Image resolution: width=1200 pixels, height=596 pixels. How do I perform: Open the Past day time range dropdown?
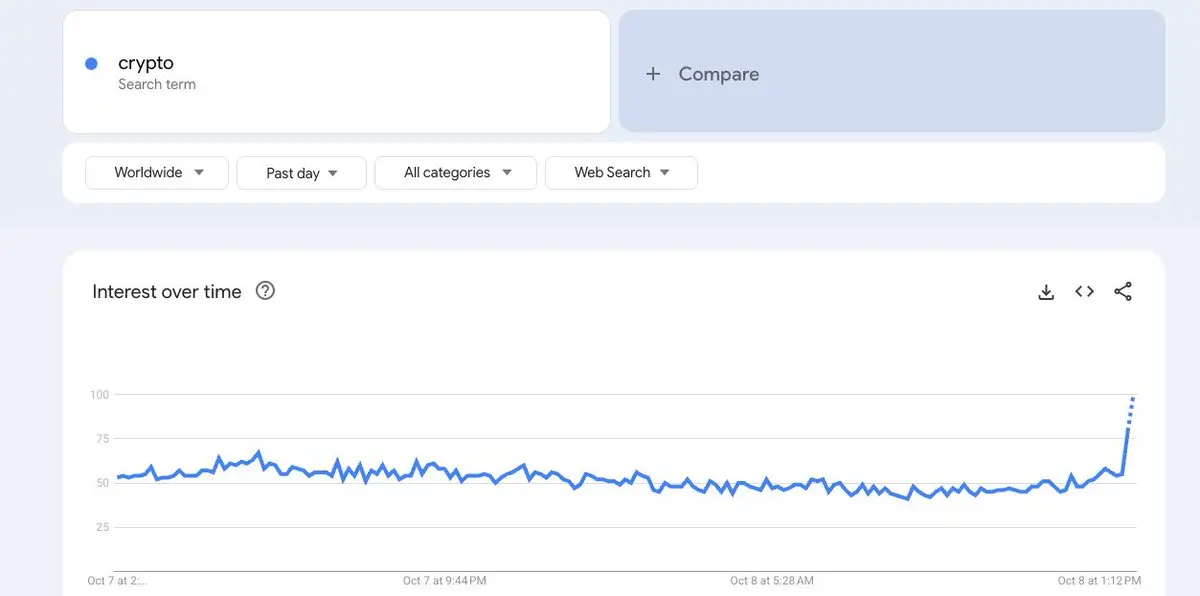(302, 173)
